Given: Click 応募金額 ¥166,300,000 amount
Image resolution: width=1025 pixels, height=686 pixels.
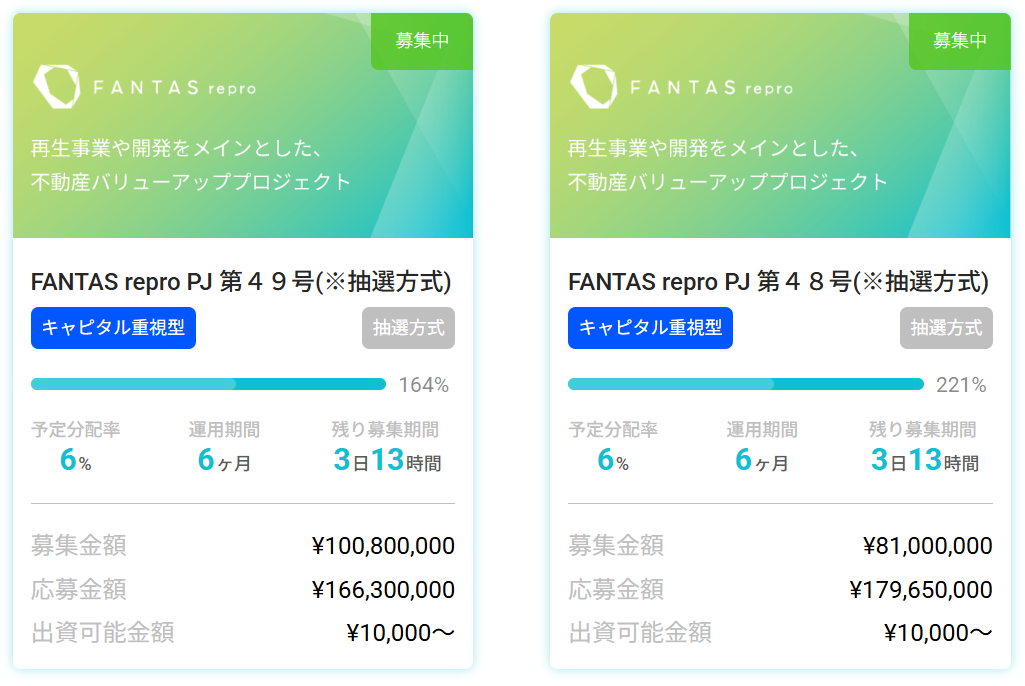Looking at the screenshot, I should (383, 590).
